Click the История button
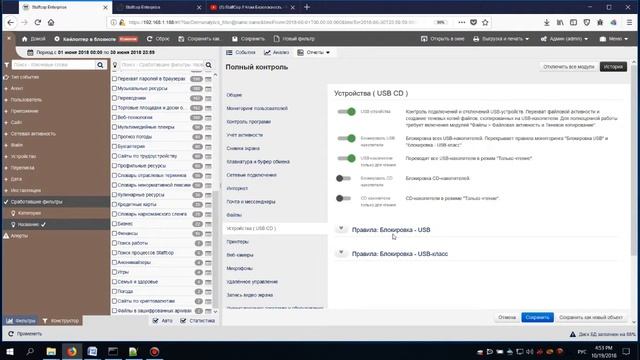 click(x=613, y=67)
